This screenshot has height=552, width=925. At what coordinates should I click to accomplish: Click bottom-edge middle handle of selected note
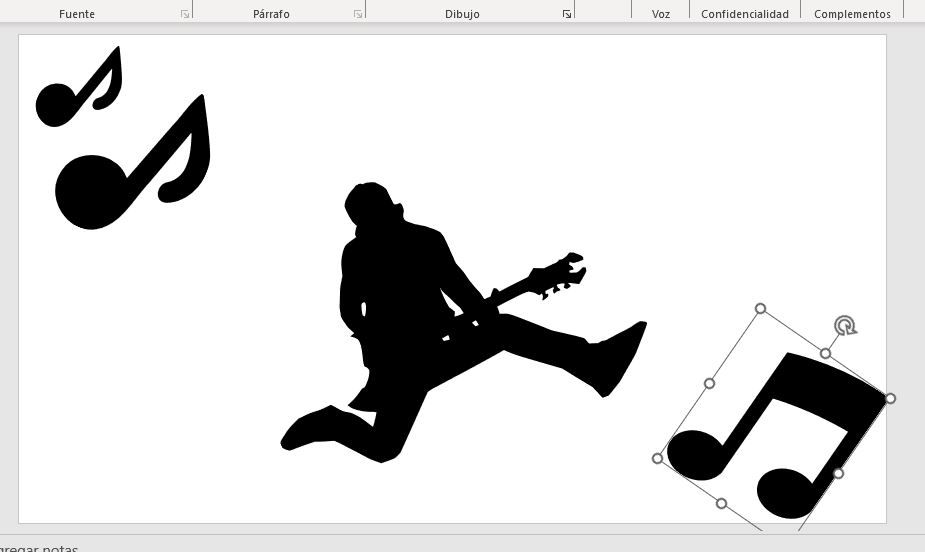click(722, 503)
